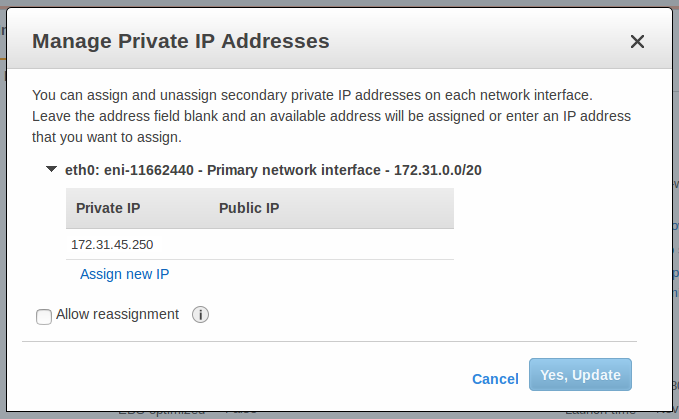
Task: Enable the Allow reassignment checkbox
Action: click(44, 317)
